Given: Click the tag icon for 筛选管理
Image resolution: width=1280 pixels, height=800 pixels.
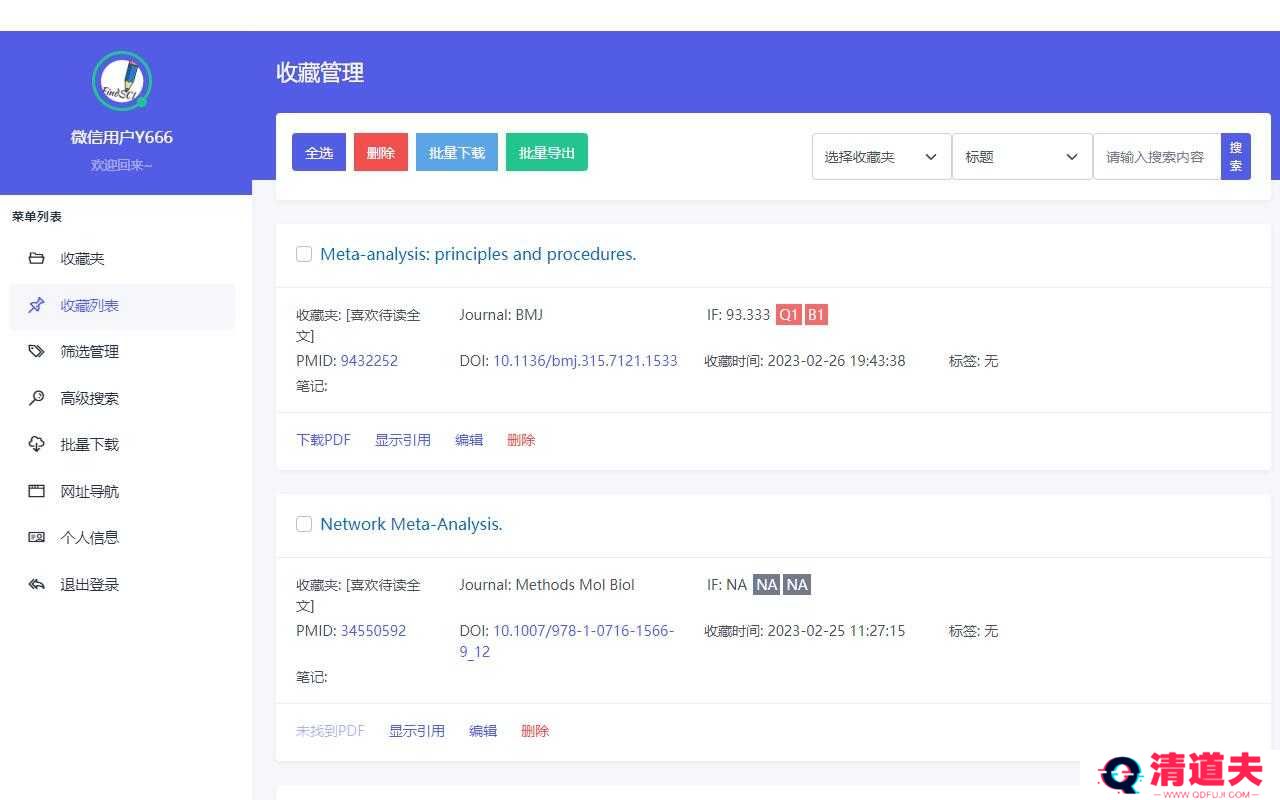Looking at the screenshot, I should pyautogui.click(x=37, y=352).
